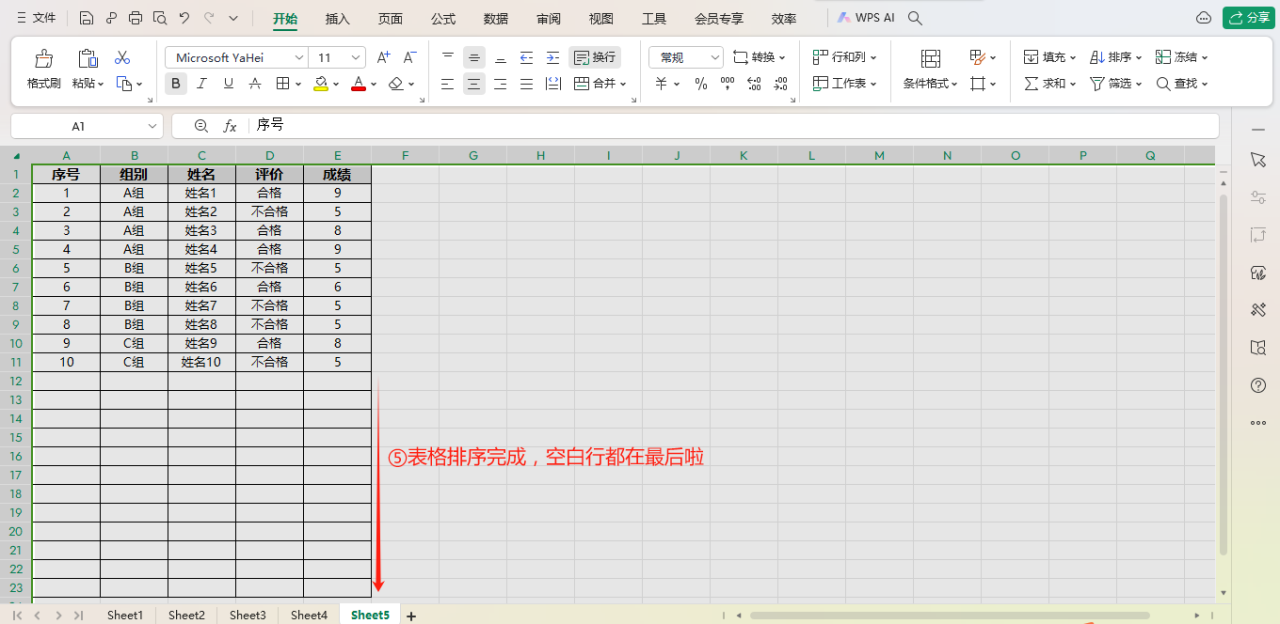This screenshot has height=624, width=1280.
Task: Toggle Wrap Text (换行)
Action: click(594, 58)
